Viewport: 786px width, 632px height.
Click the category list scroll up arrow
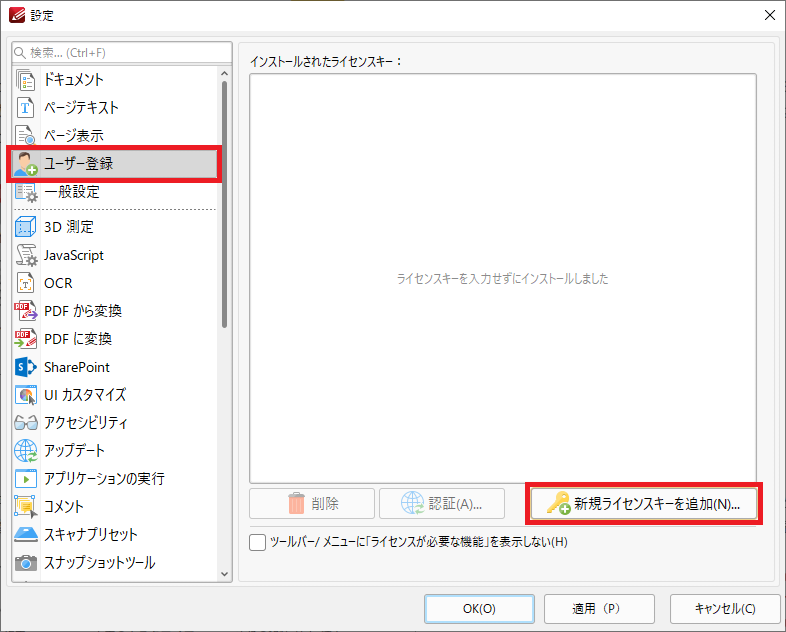pyautogui.click(x=225, y=74)
